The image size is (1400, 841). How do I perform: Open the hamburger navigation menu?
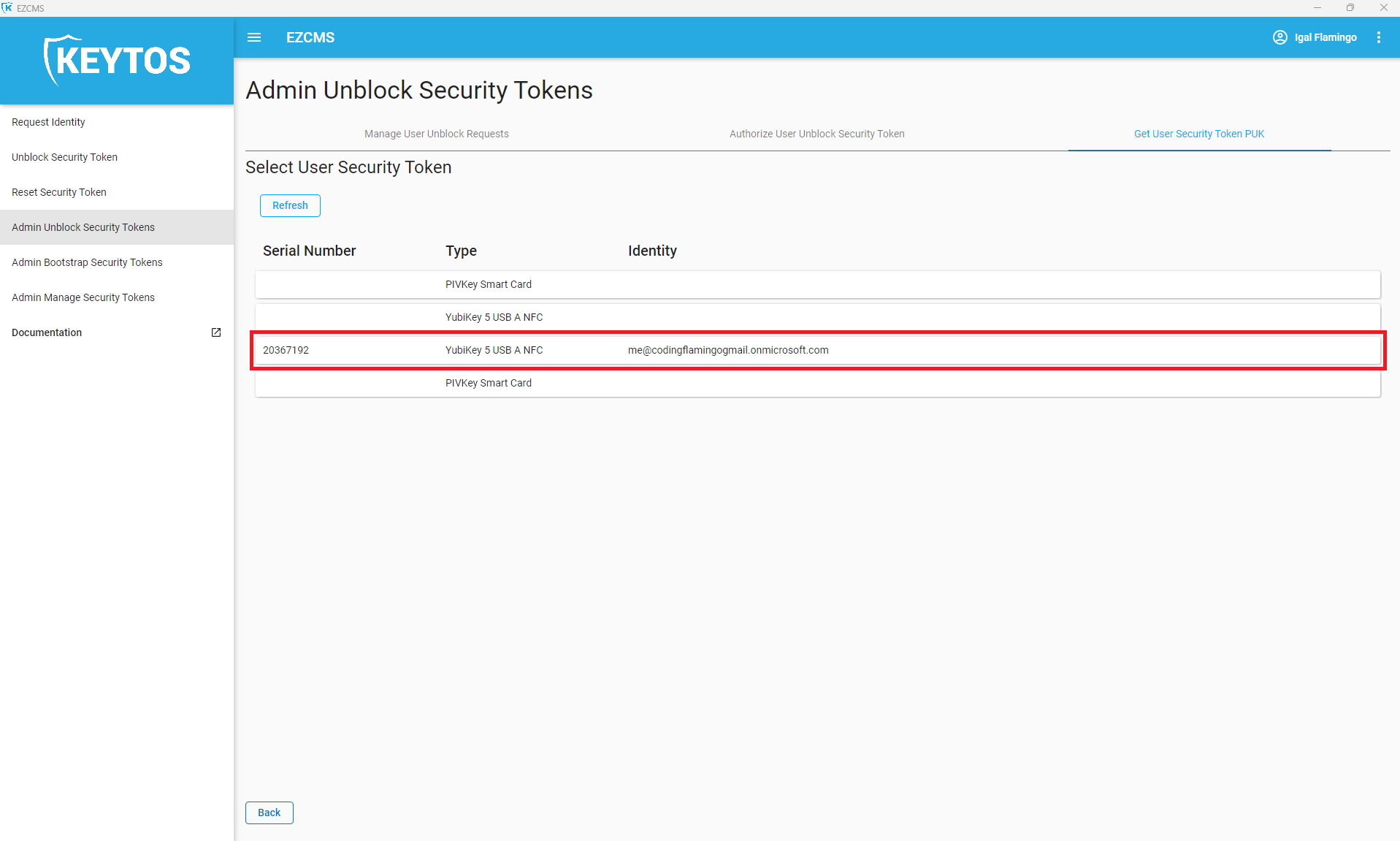point(254,37)
